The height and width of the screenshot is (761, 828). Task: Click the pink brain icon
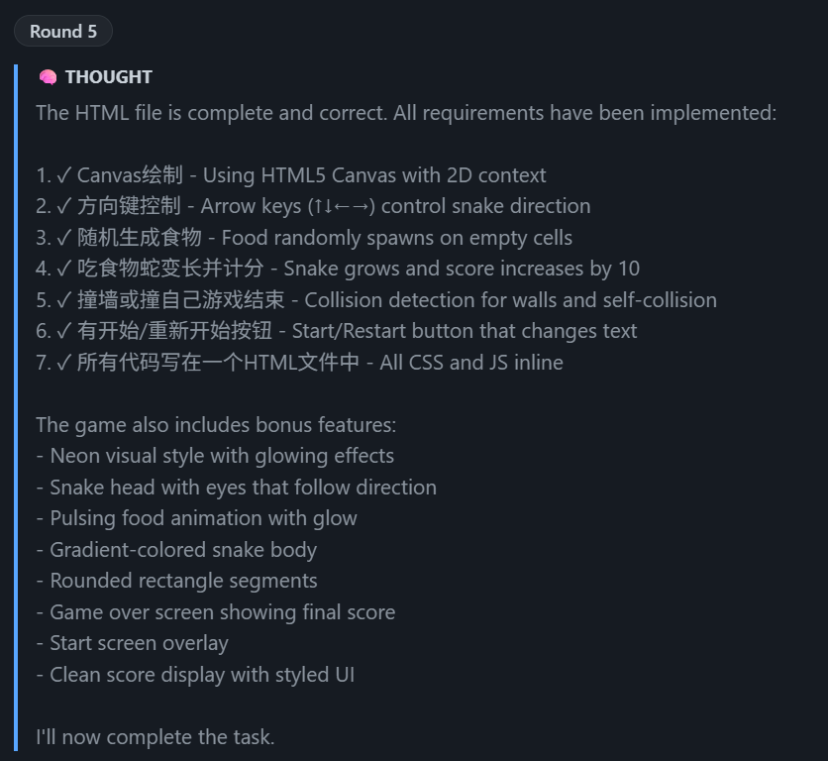pos(47,77)
